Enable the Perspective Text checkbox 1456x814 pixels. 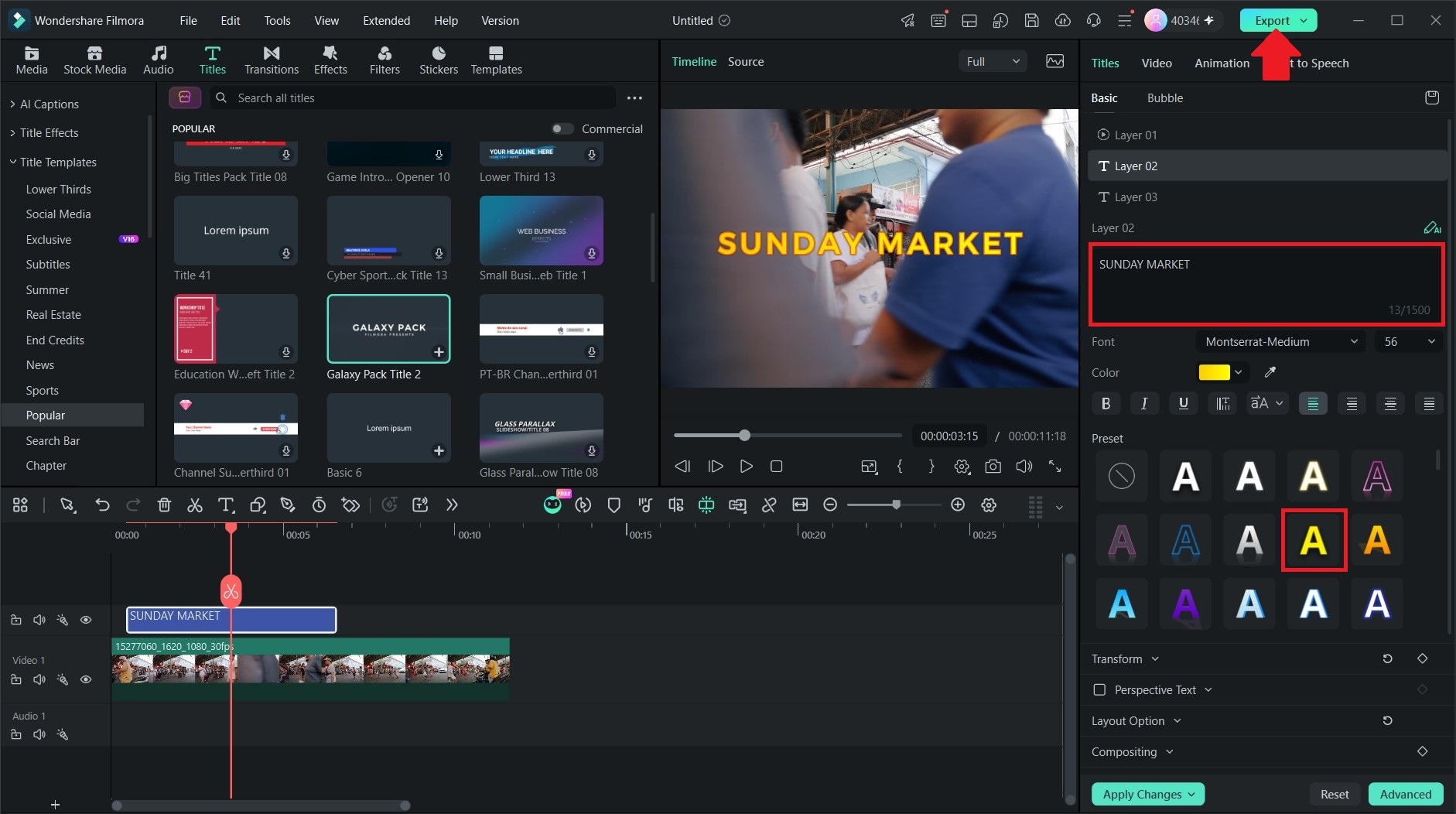tap(1099, 689)
